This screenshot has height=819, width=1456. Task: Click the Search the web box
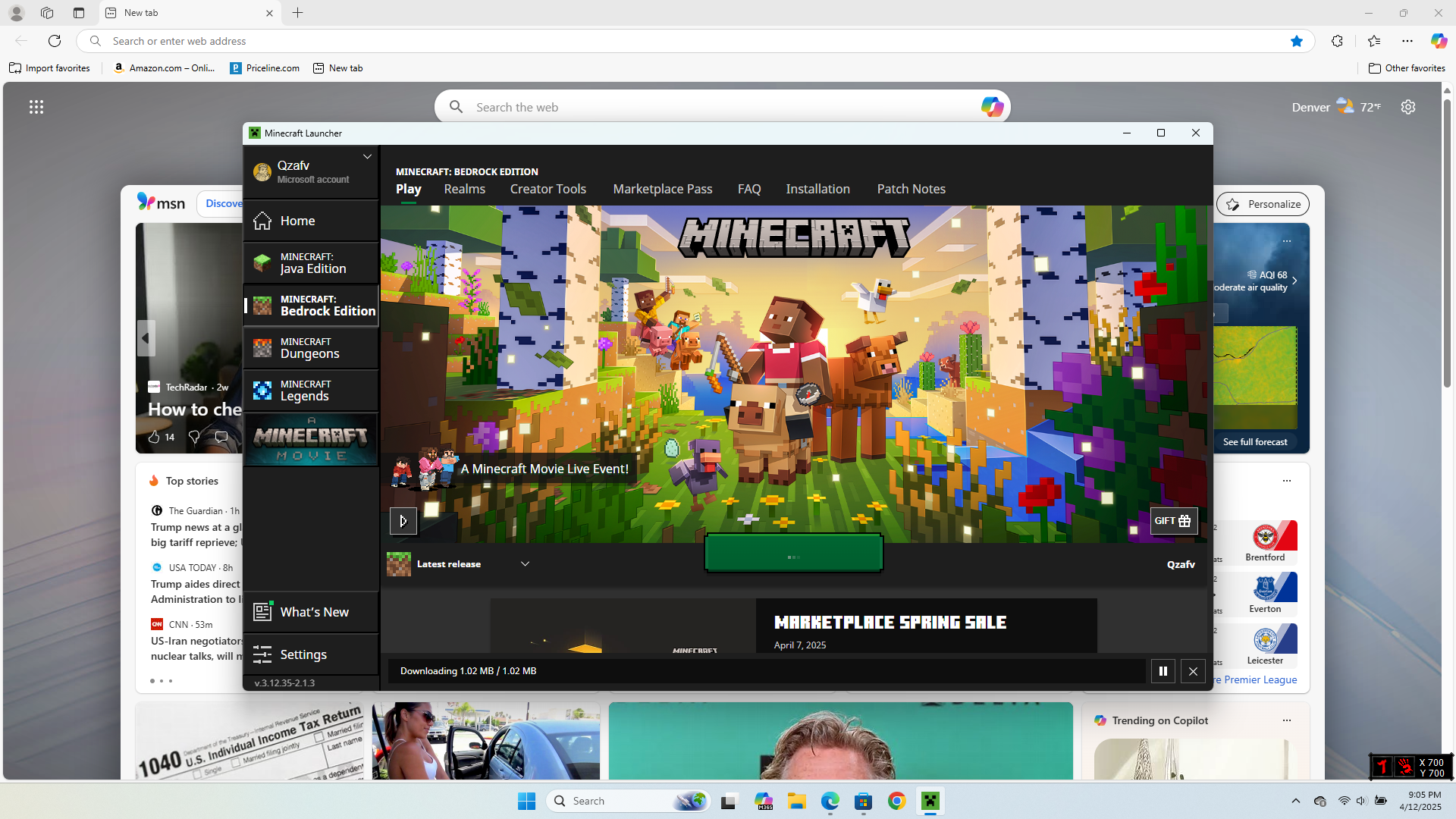(x=720, y=107)
